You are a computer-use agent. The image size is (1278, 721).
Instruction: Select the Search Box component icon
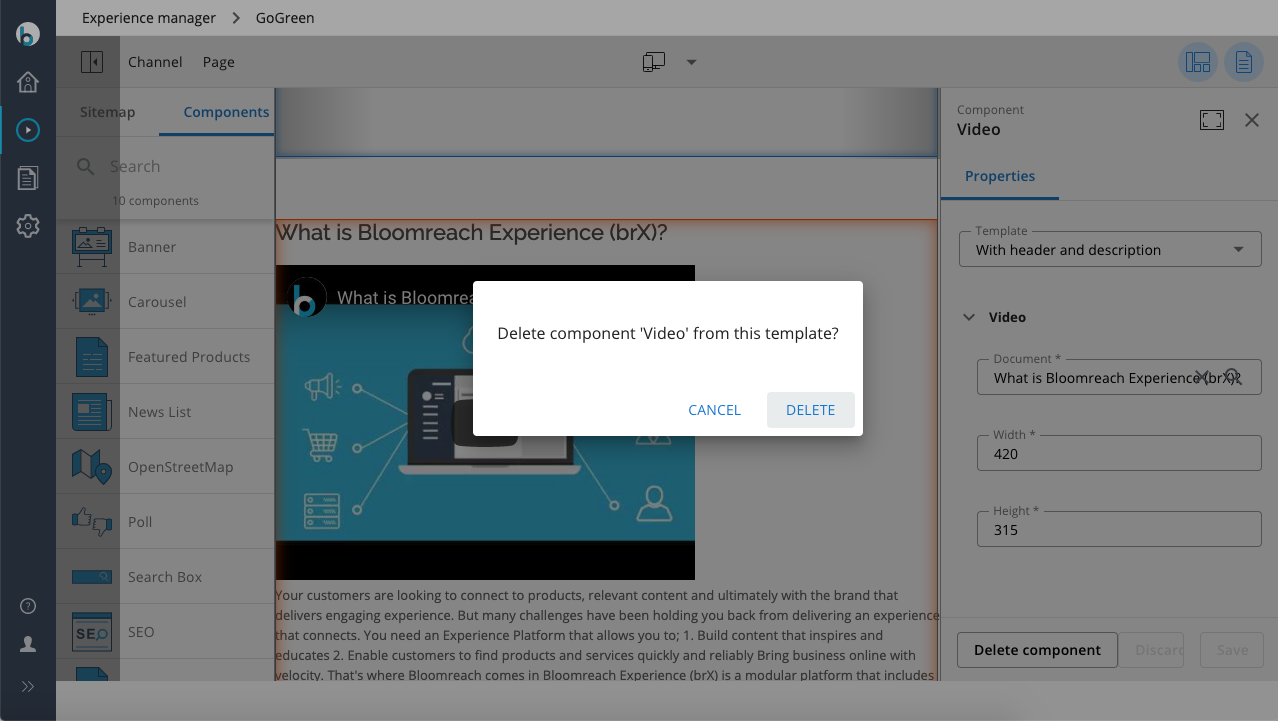pyautogui.click(x=92, y=577)
